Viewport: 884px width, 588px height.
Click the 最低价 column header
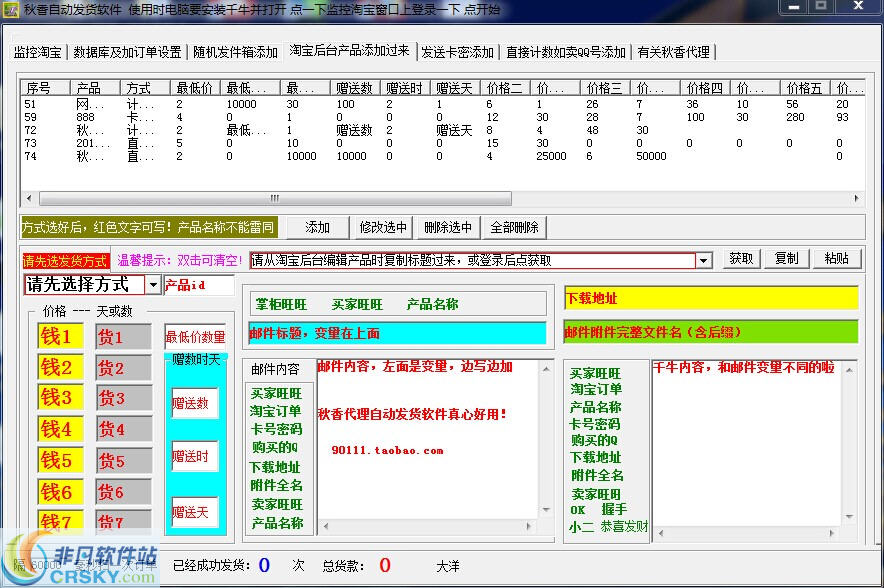(x=195, y=88)
